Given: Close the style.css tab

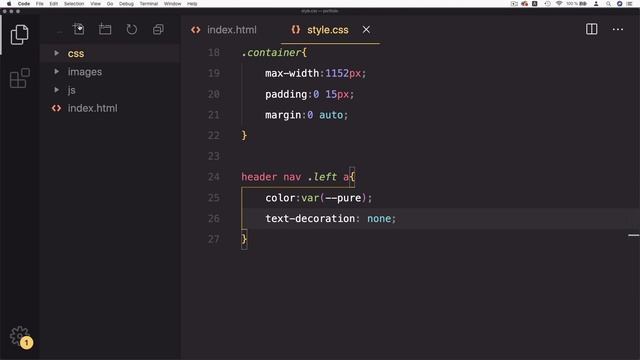Looking at the screenshot, I should (366, 30).
